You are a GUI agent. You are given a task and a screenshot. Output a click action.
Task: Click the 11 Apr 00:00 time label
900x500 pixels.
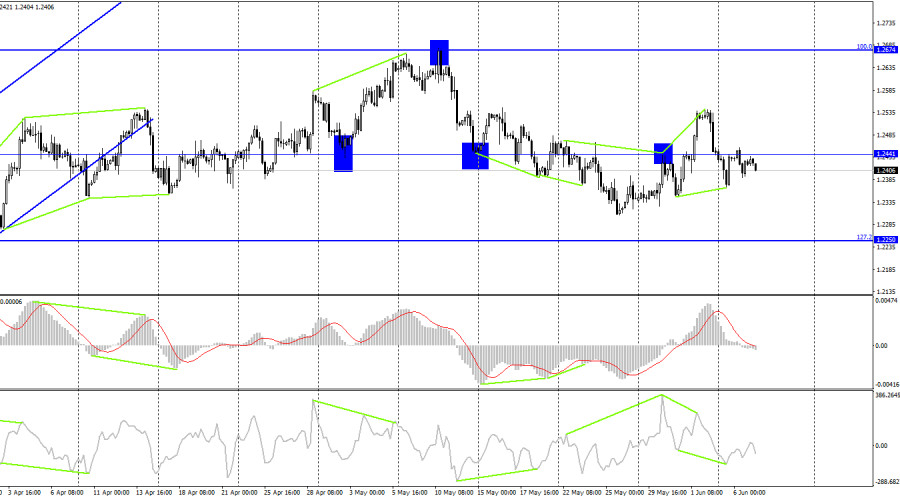[111, 493]
